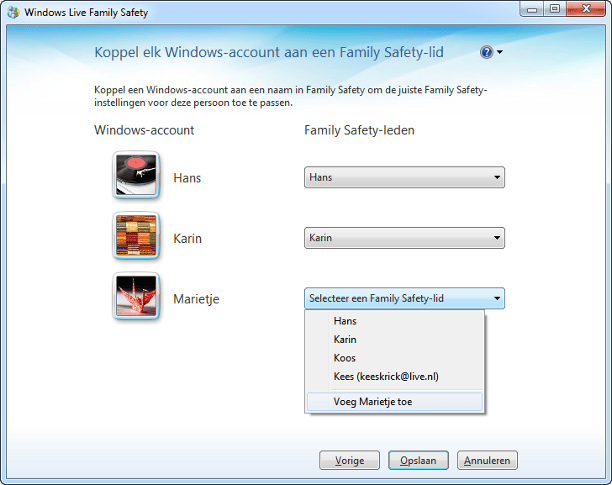Screen dimensions: 612x485
Task: Choose Koos in the dropdown list
Action: (x=395, y=358)
